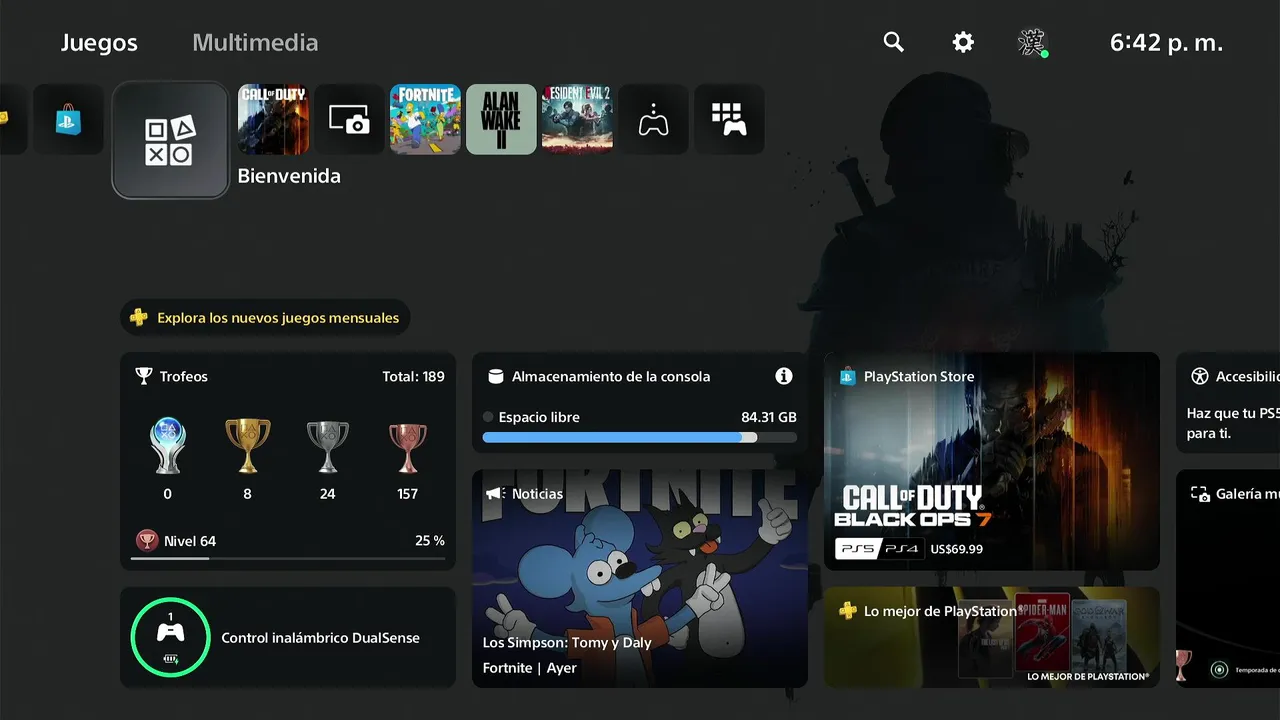
Task: Click the trophy level progress bar
Action: click(288, 558)
